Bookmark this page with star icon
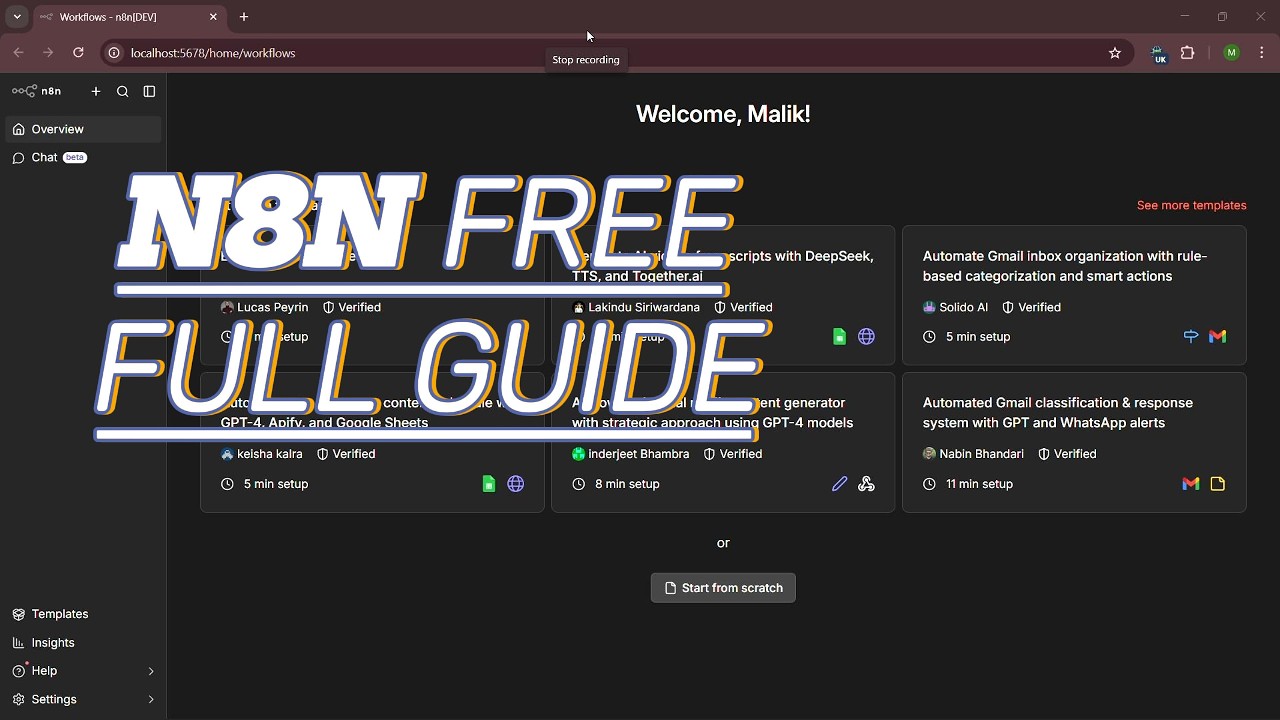Viewport: 1280px width, 720px height. click(x=1115, y=53)
